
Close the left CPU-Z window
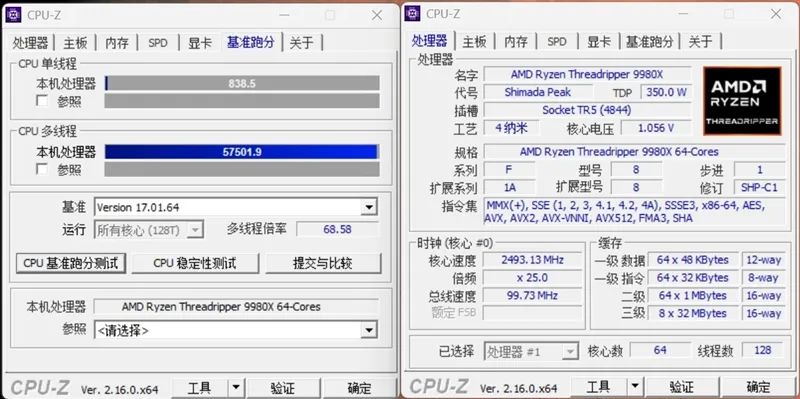[x=377, y=15]
